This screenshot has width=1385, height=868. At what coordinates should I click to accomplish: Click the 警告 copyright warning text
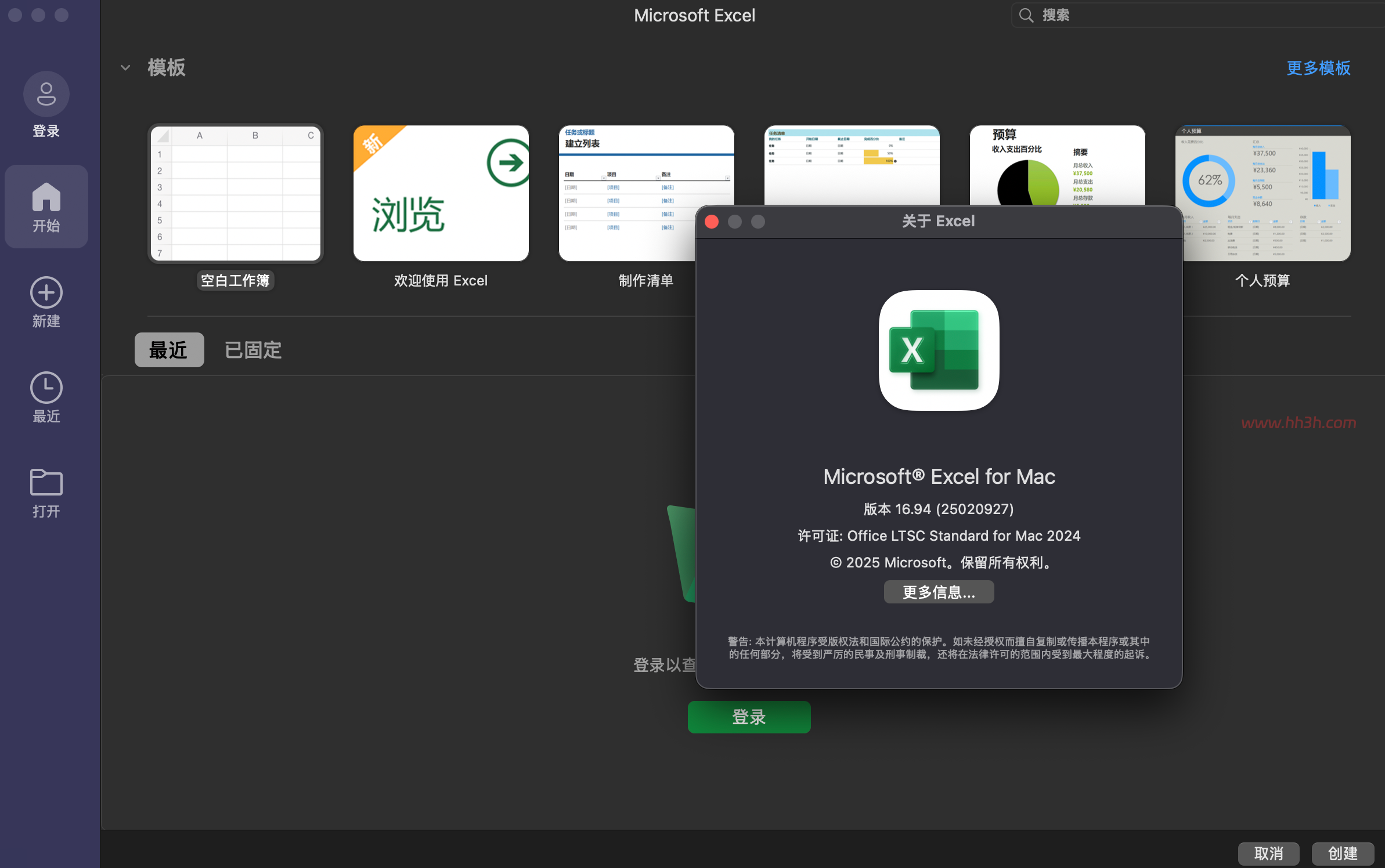click(x=939, y=648)
